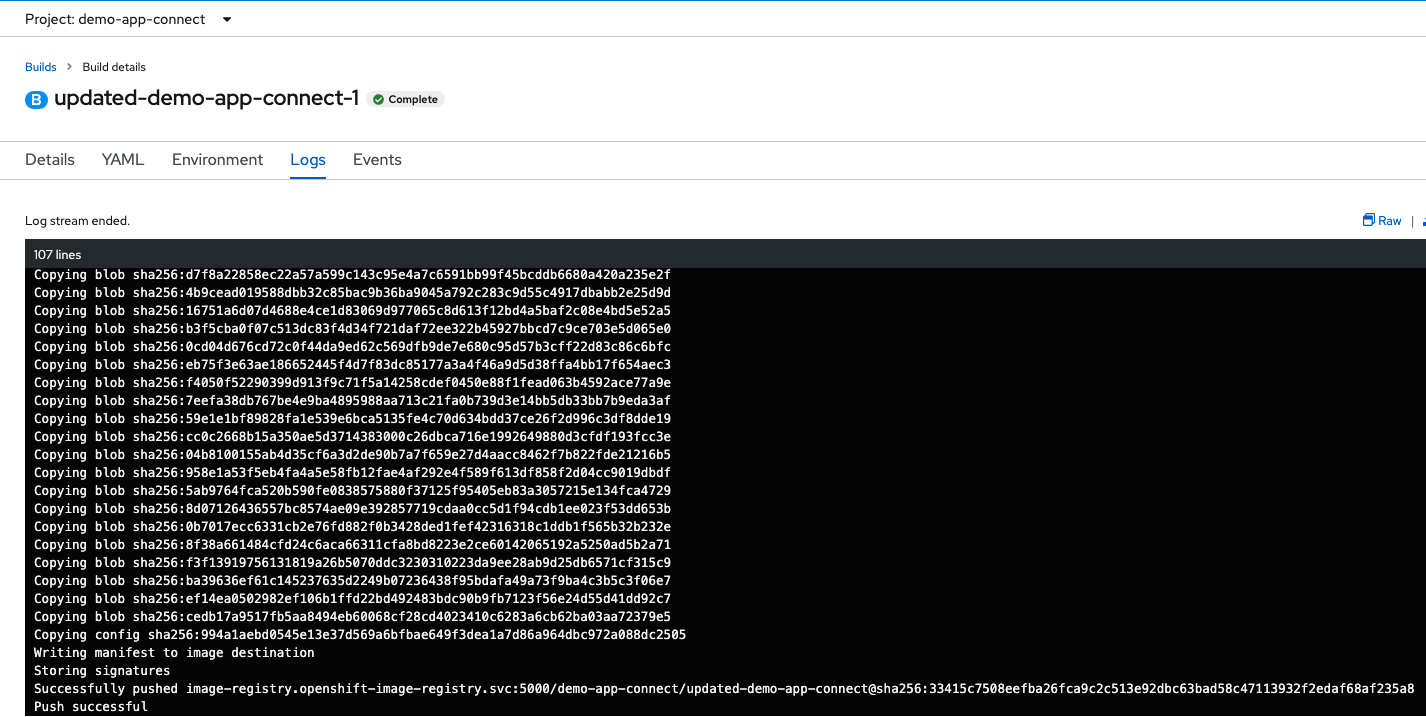Collapse the Project dropdown arrow
Viewport: 1426px width, 717px height.
coord(227,18)
